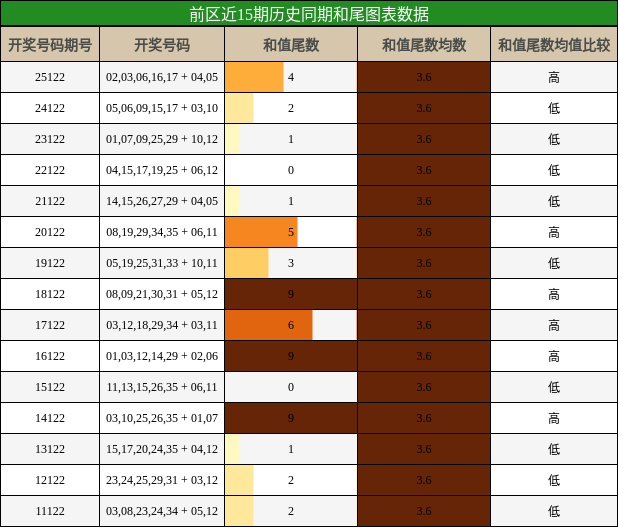Click issue number 24122
618x527 pixels.
pyautogui.click(x=50, y=108)
